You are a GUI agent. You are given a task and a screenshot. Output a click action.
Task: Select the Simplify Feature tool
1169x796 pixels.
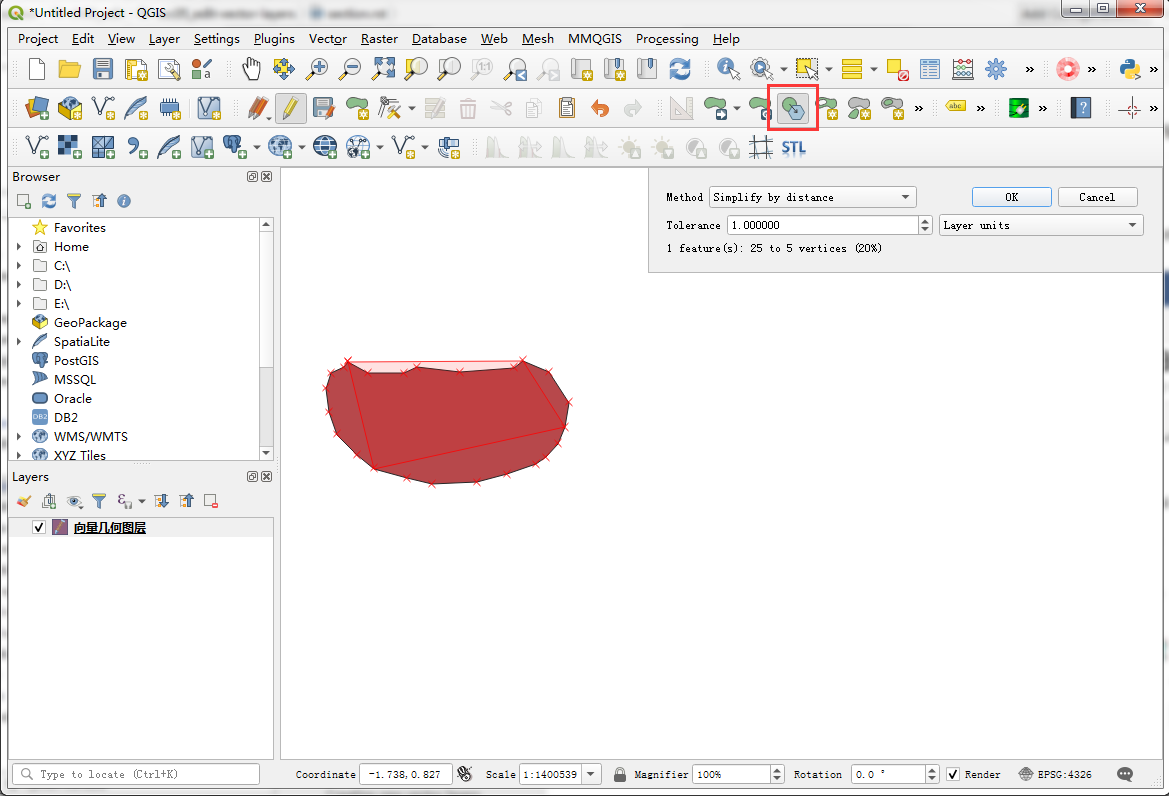[793, 109]
